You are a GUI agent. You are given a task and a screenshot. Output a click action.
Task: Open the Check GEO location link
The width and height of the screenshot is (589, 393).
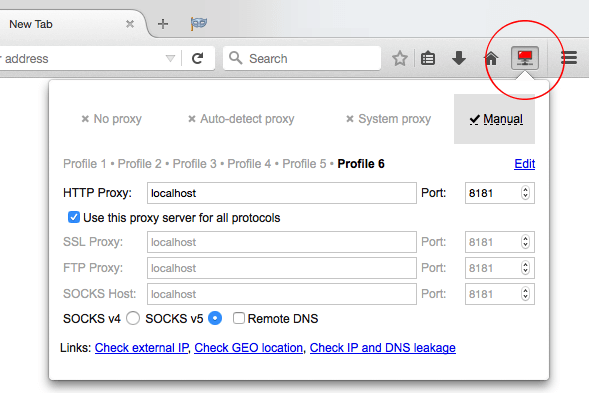pos(248,348)
